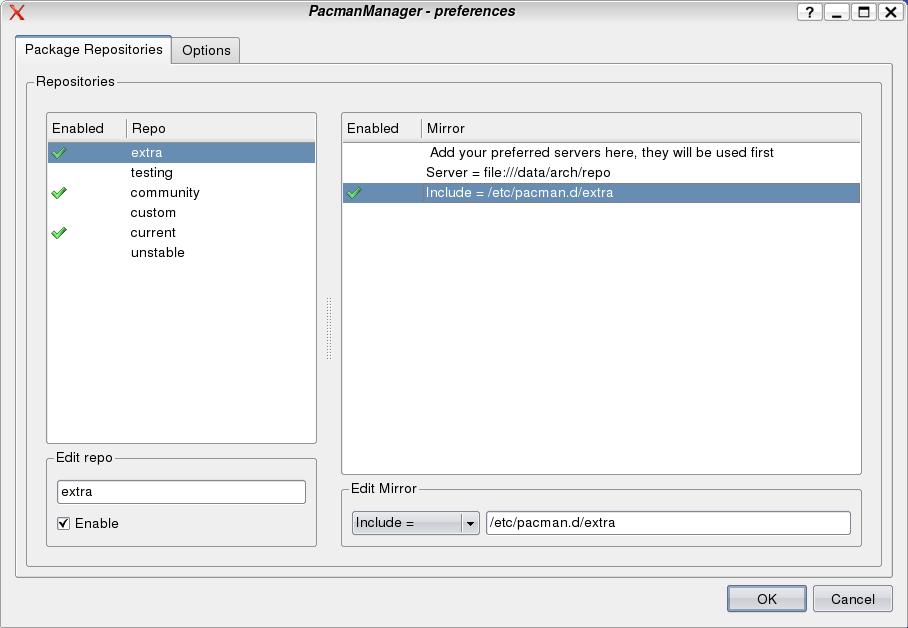Select the Include = /etc/pacman.d/extra mirror row

click(x=601, y=193)
